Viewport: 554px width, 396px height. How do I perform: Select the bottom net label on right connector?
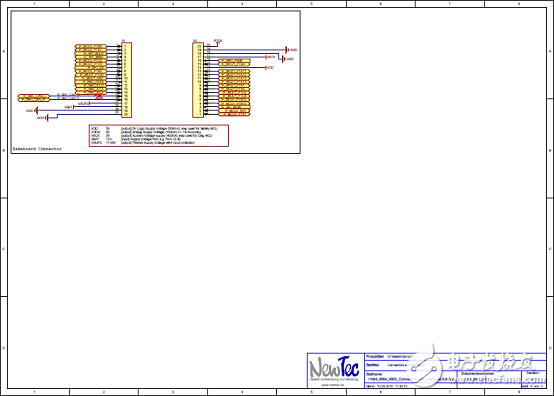[234, 114]
